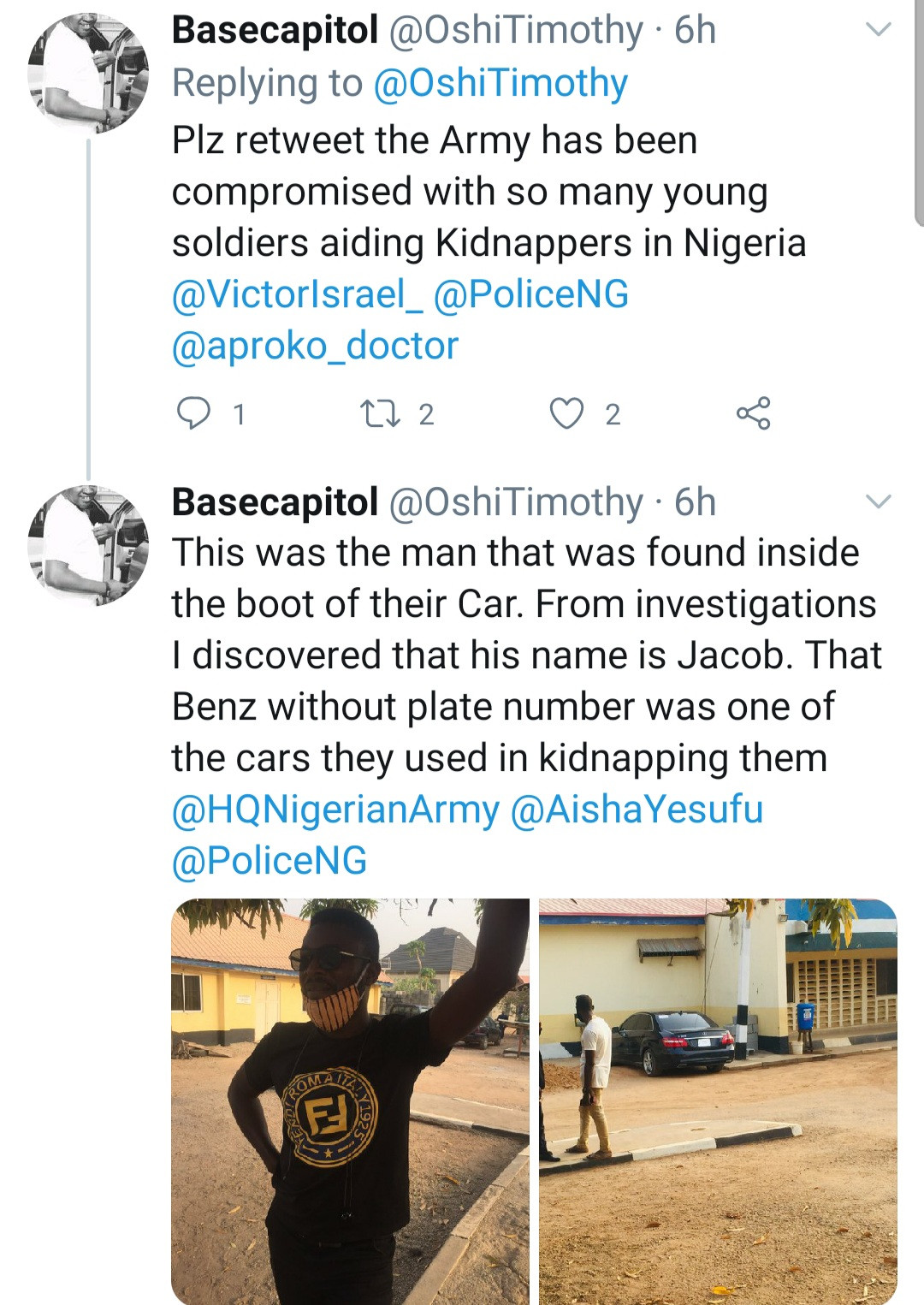Open first tweet's Basecapitol profile avatar
The height and width of the screenshot is (1305, 924).
click(88, 74)
